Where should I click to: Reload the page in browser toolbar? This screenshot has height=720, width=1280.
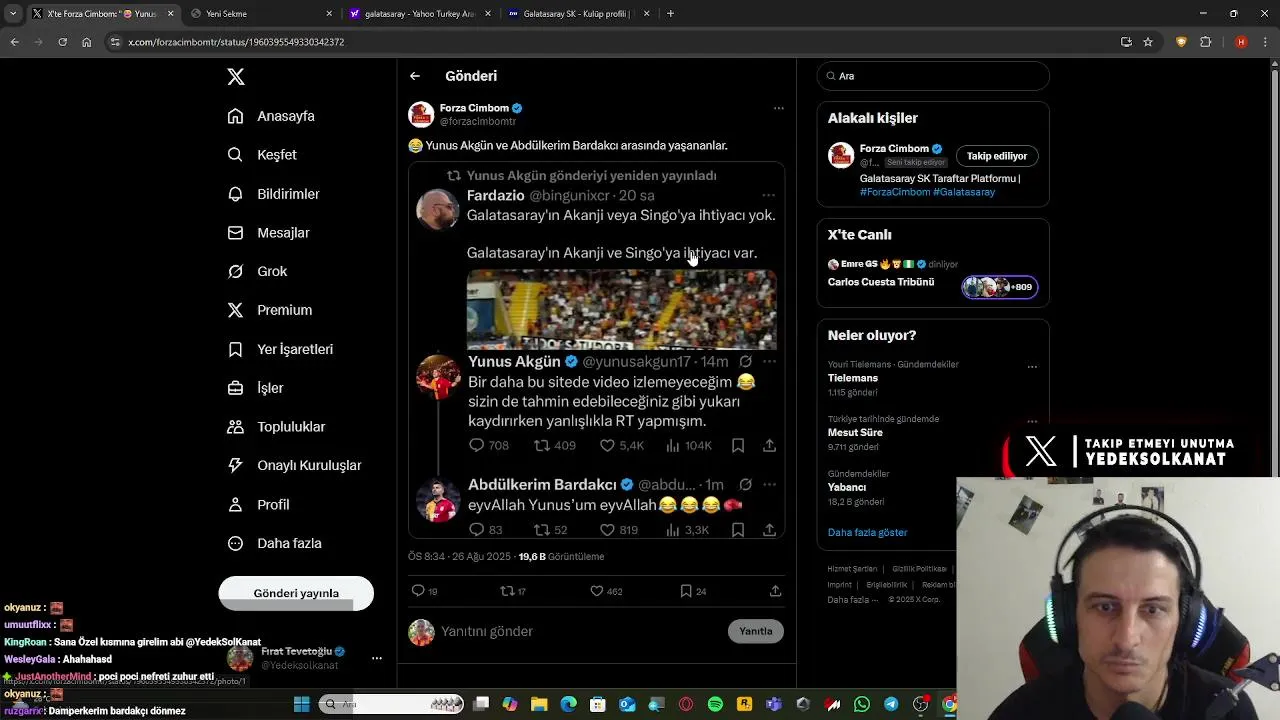point(62,42)
